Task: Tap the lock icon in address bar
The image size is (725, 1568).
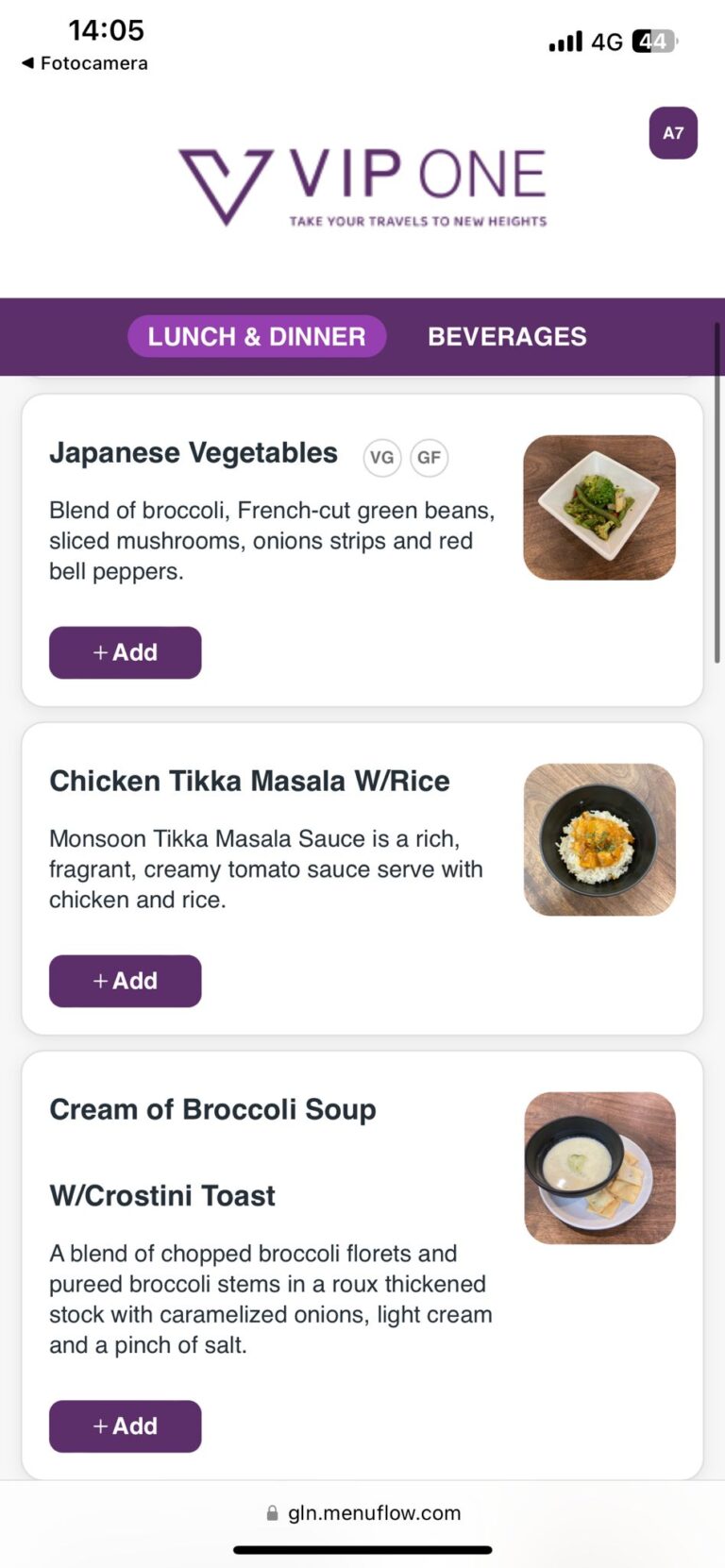Action: (272, 1513)
